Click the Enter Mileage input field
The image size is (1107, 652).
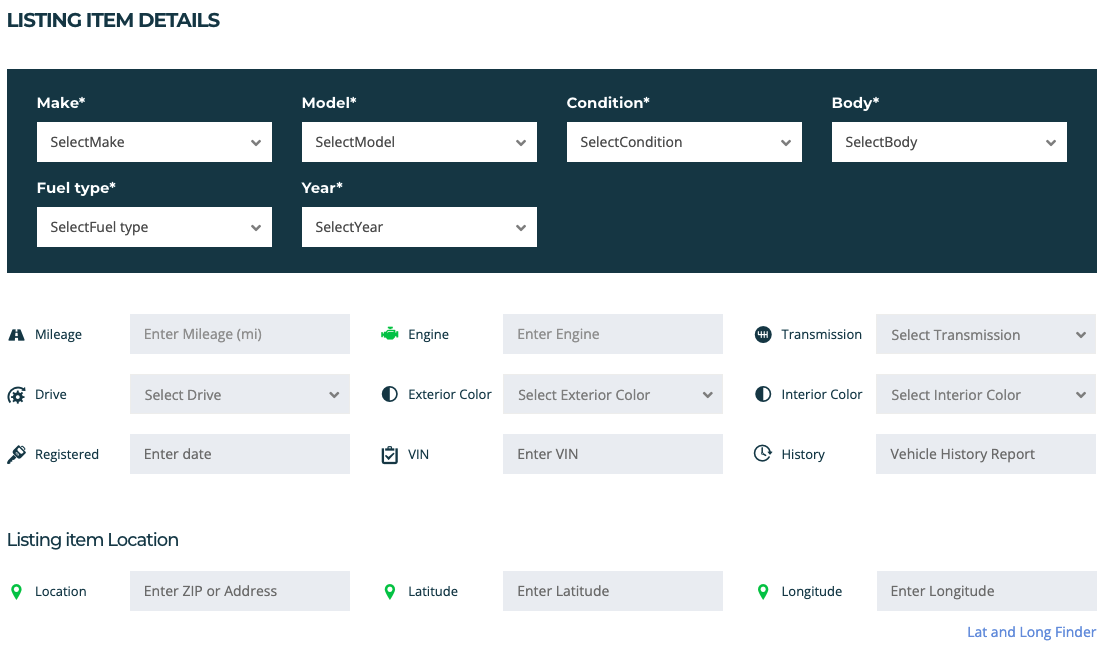pos(240,334)
